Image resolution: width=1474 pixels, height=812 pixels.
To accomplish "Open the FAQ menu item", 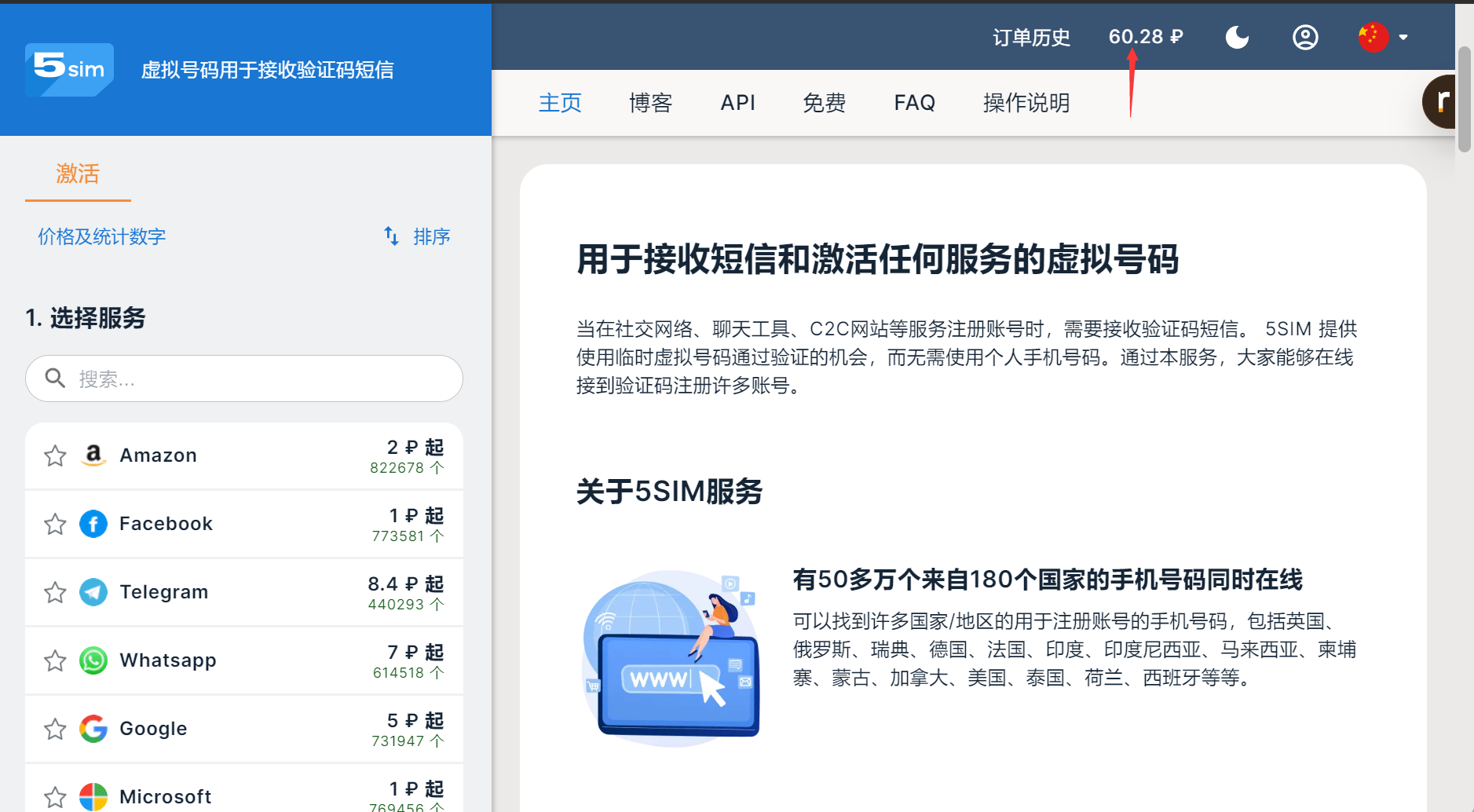I will point(915,103).
